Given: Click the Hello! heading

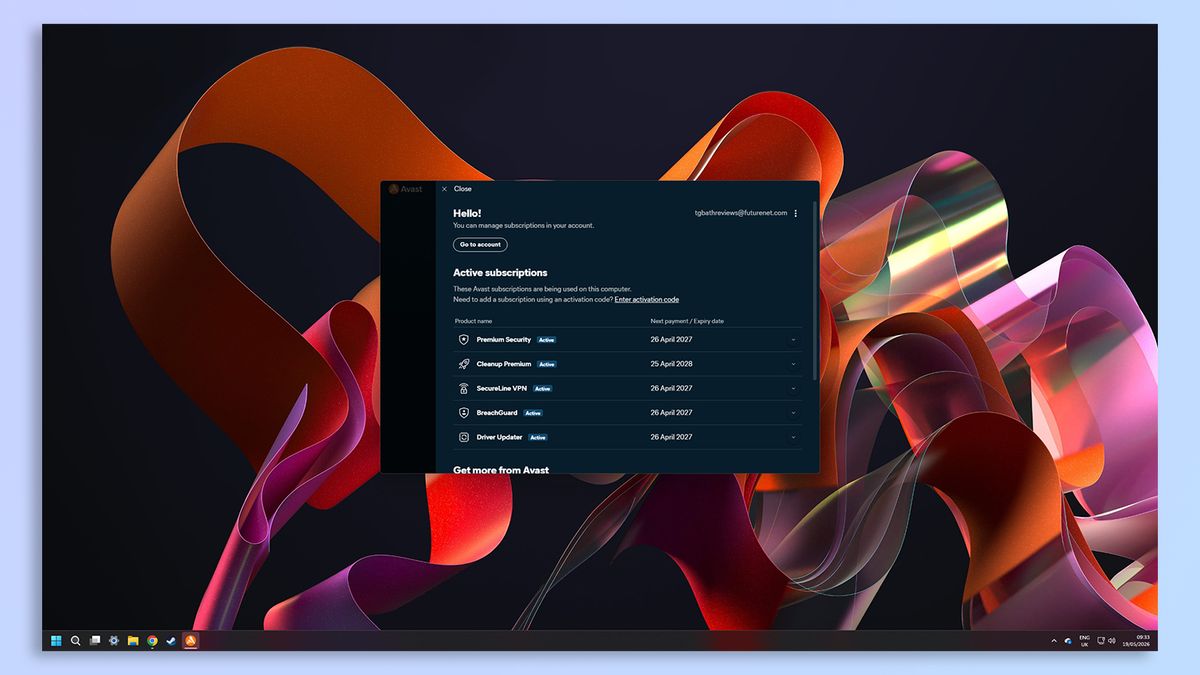Looking at the screenshot, I should [x=467, y=213].
